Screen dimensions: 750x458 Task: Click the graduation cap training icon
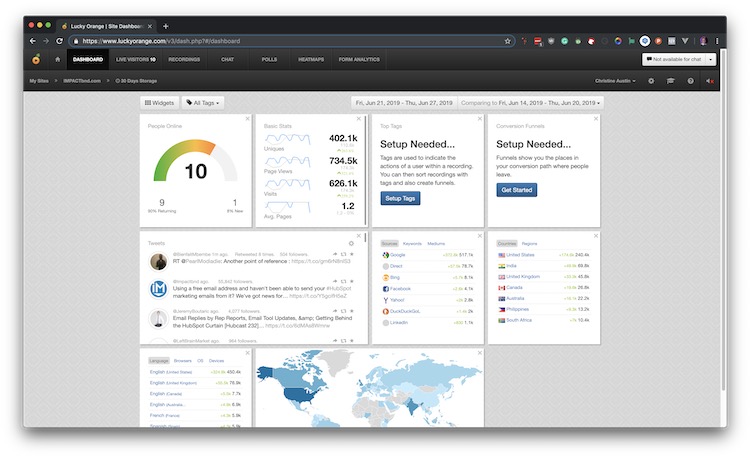pos(671,81)
